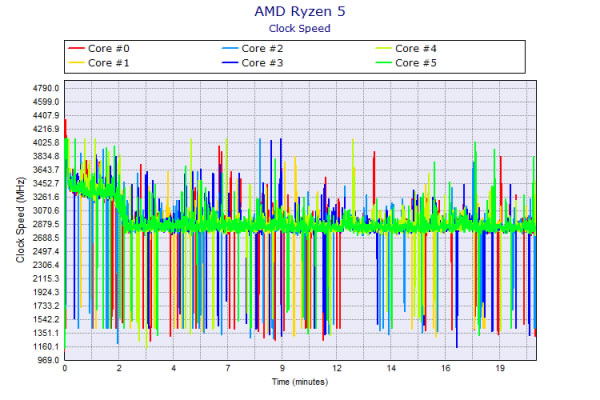Screen dimensions: 600x400
Task: Click the 14 minute x-axis tick
Action: coord(391,368)
